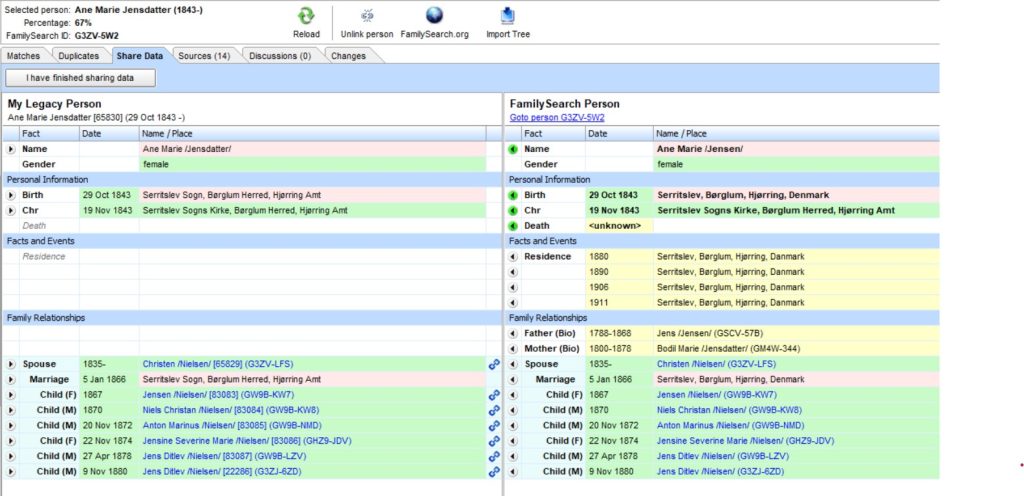Click link icon beside Niels Christan Nielsen
This screenshot has width=1024, height=496.
pyautogui.click(x=494, y=411)
